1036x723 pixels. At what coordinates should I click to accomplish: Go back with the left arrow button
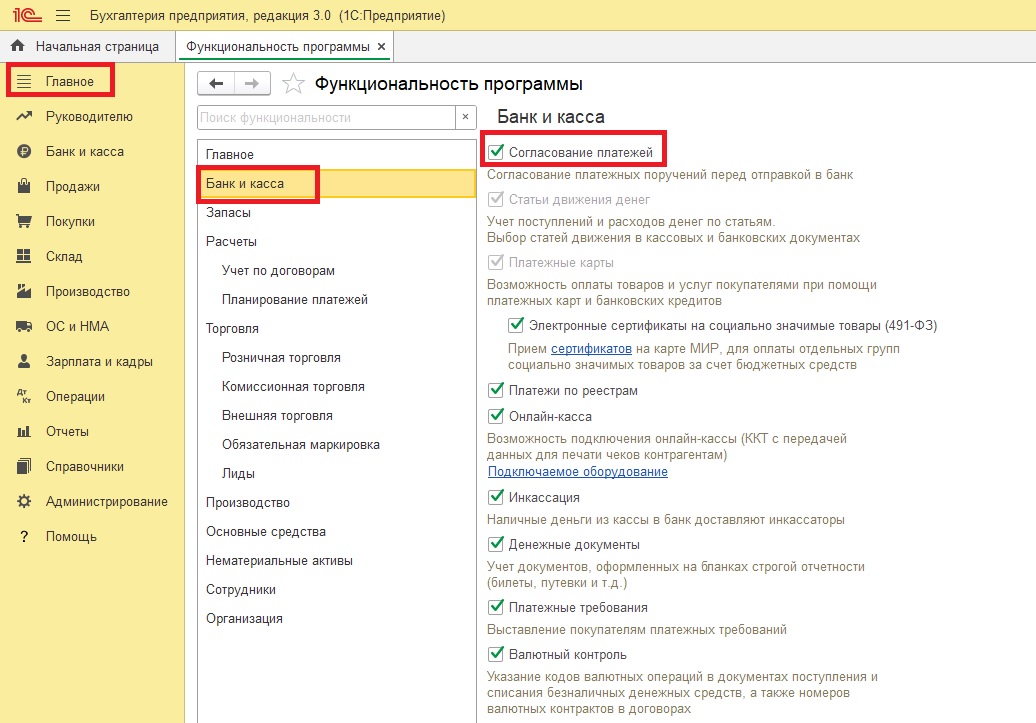click(215, 83)
